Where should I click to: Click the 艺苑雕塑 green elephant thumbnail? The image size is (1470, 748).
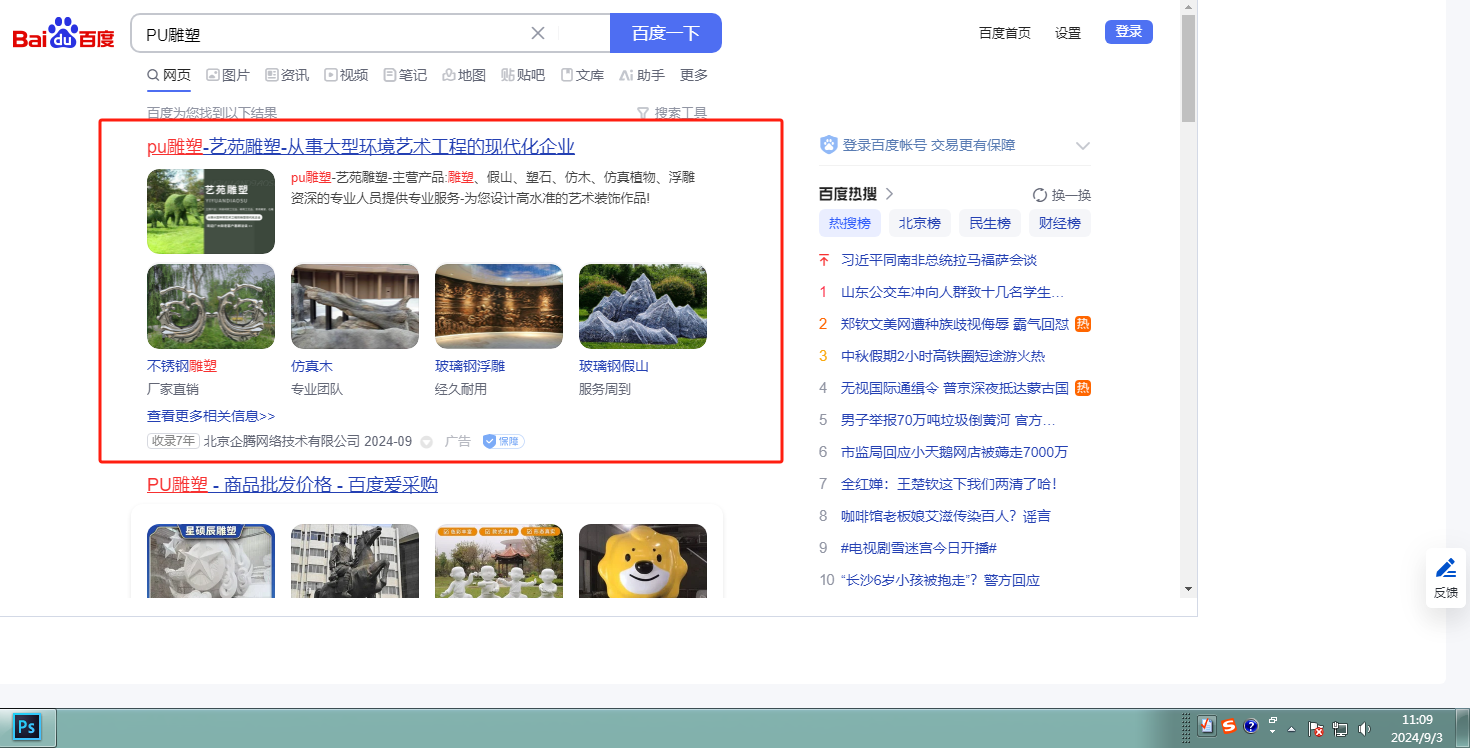tap(211, 211)
